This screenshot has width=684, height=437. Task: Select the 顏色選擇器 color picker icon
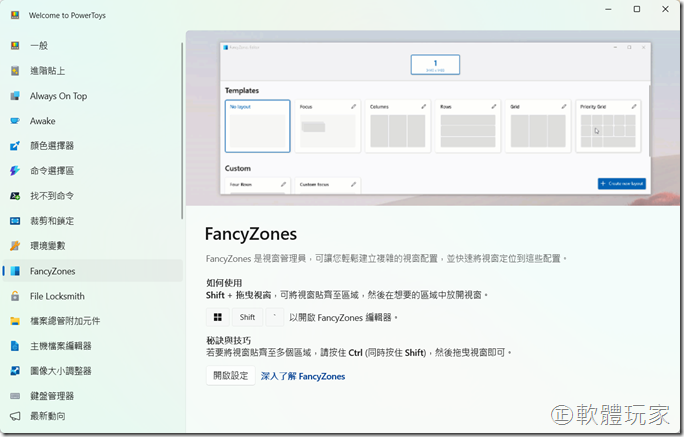pos(15,146)
